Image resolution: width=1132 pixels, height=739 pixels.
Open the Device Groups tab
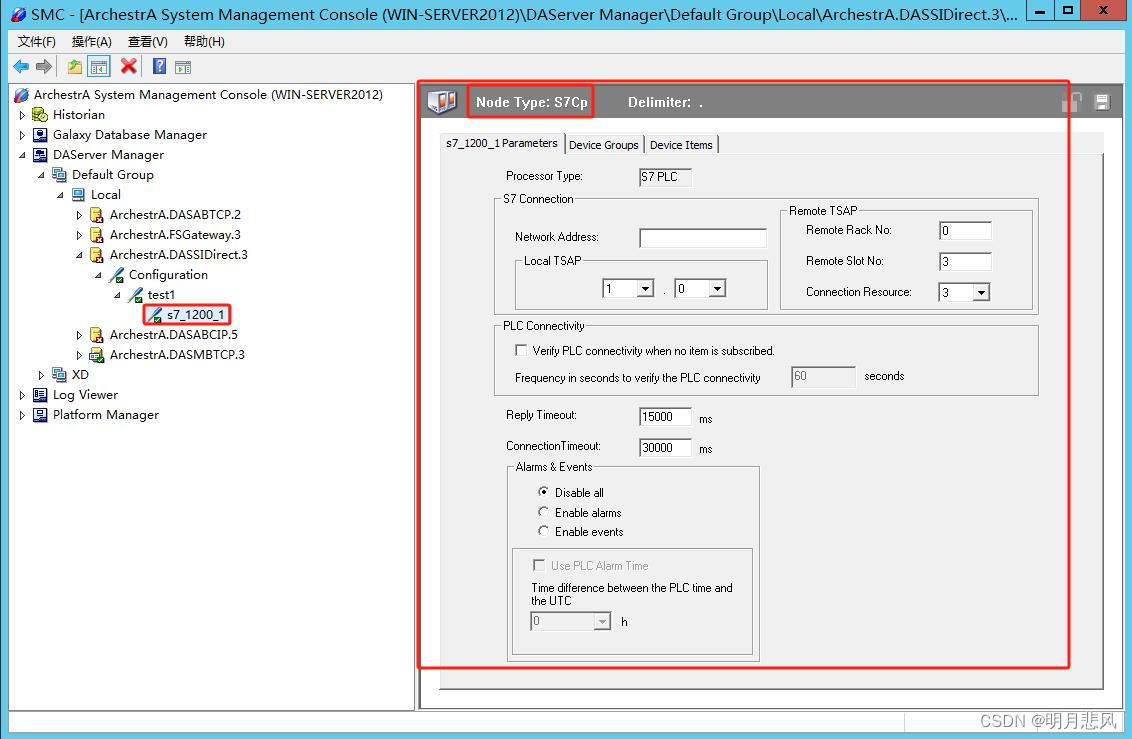[604, 144]
